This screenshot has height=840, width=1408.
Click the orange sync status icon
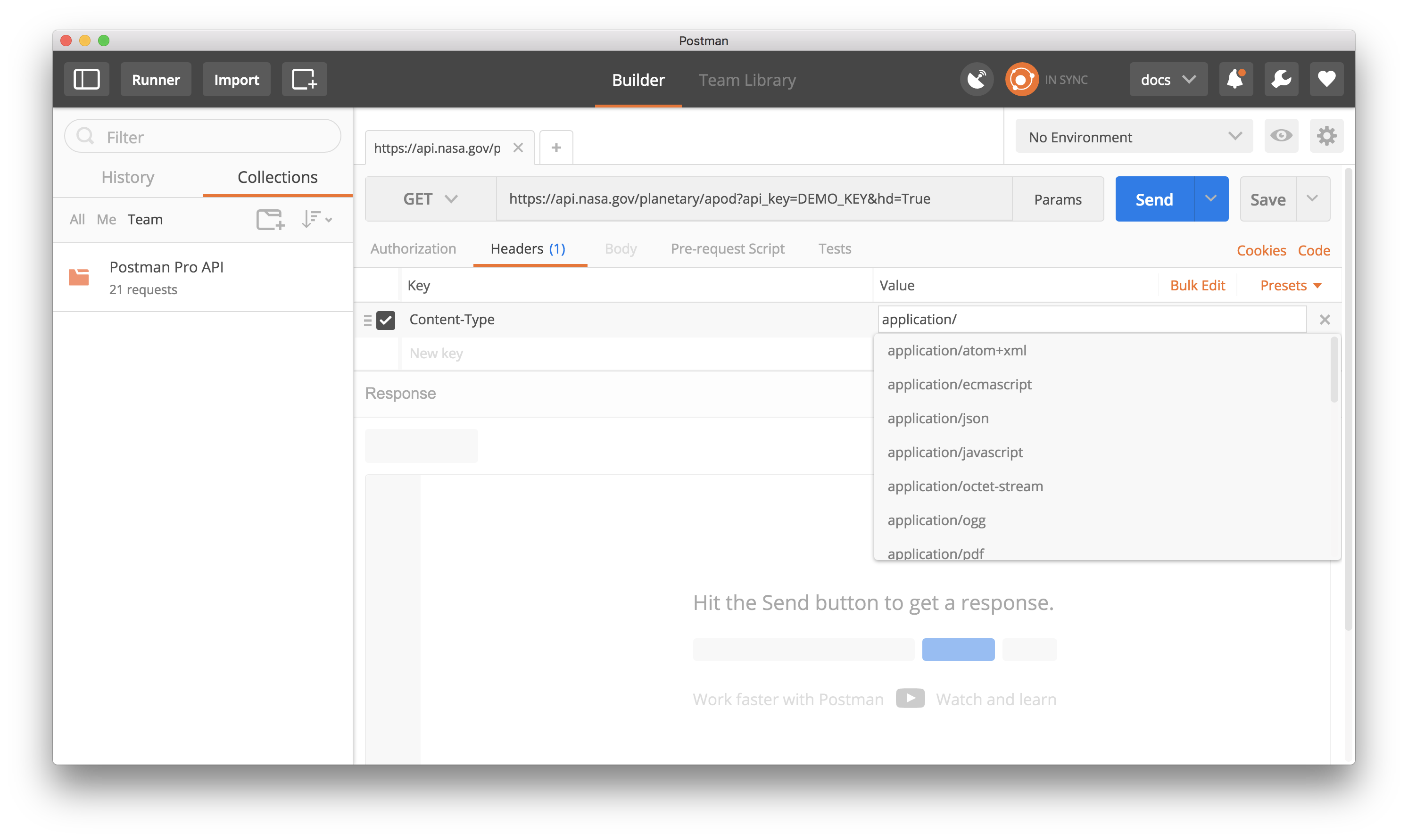pyautogui.click(x=1021, y=79)
